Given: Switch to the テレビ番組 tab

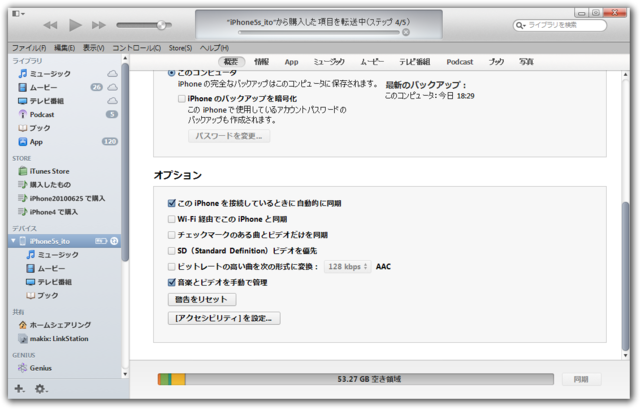Looking at the screenshot, I should click(x=414, y=62).
